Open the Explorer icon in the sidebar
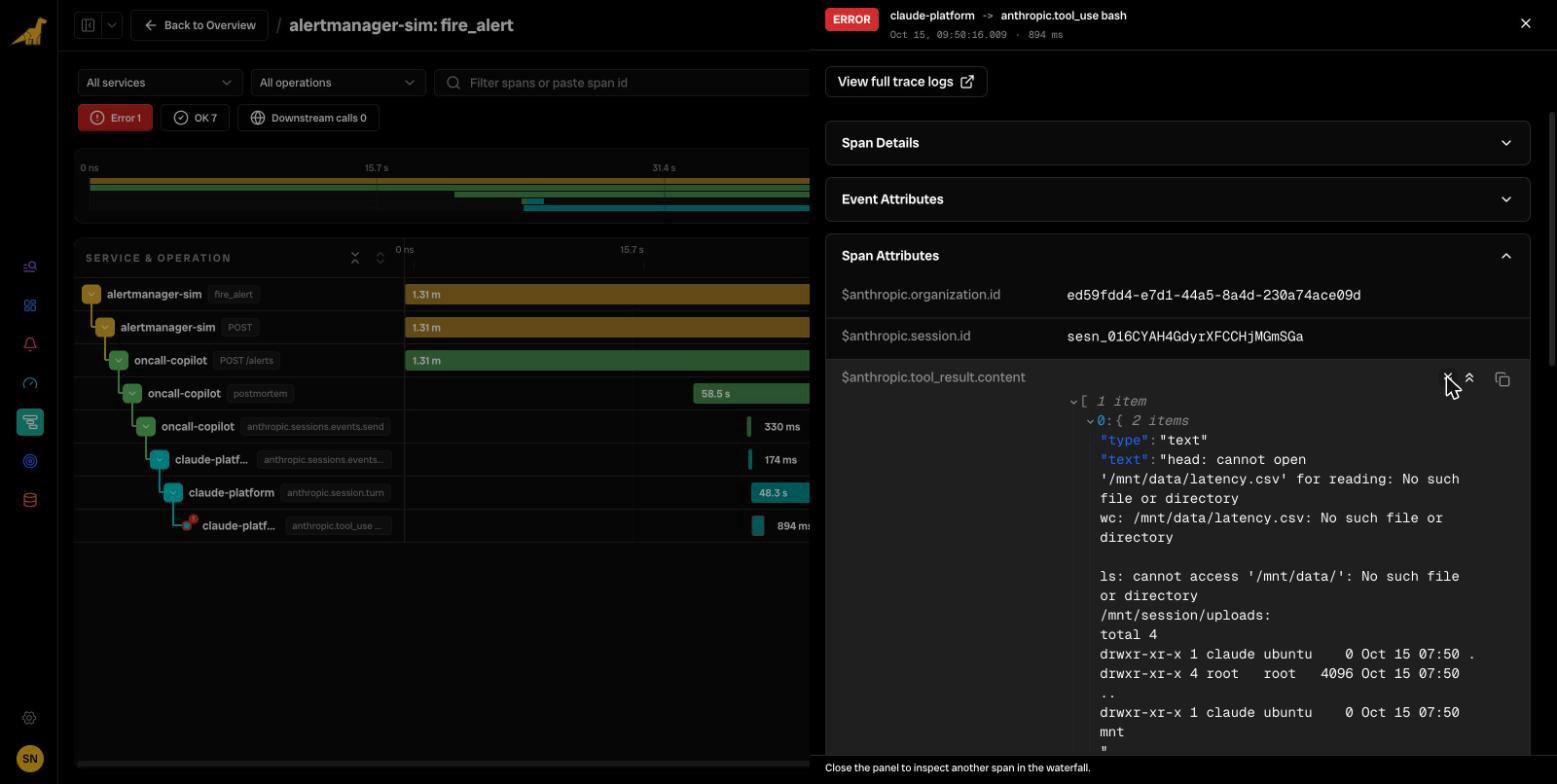This screenshot has width=1557, height=784. coord(30,267)
